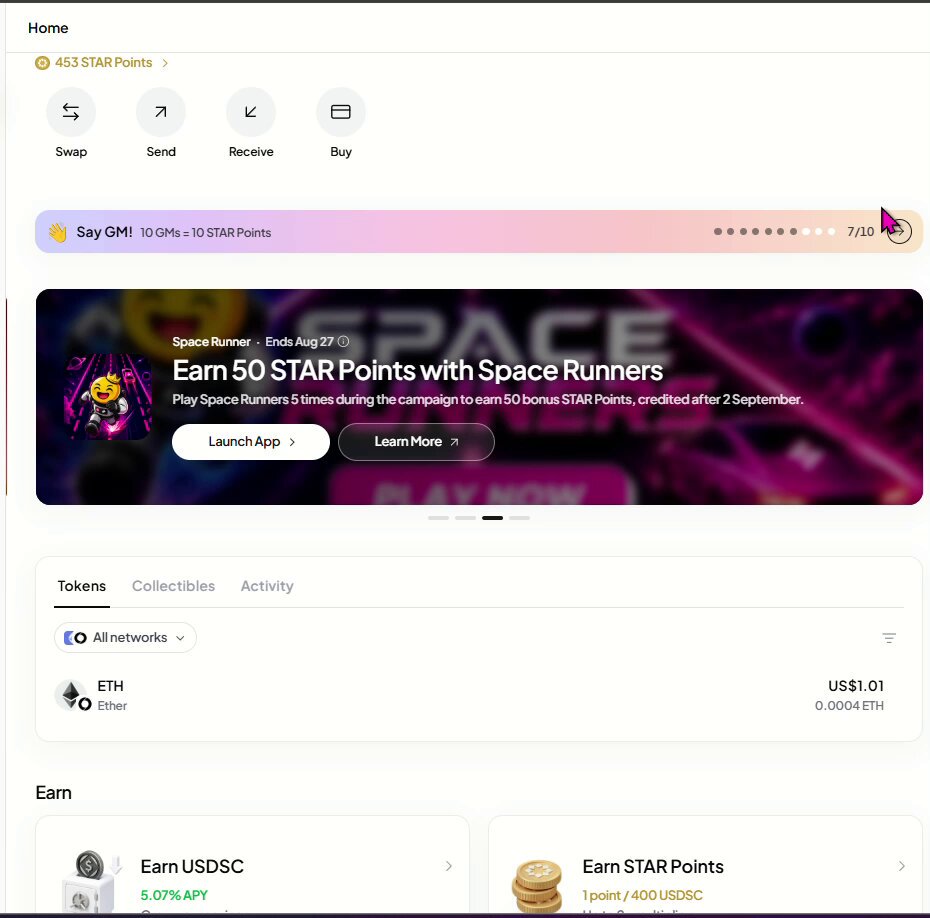Click the Launch App button

tap(251, 442)
